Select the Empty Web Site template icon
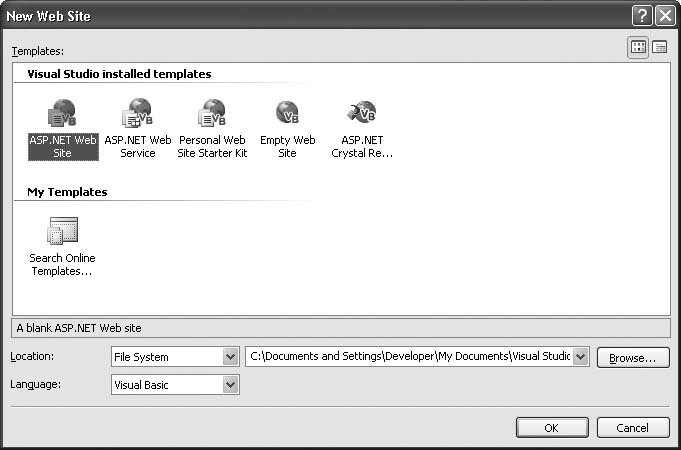Image resolution: width=681 pixels, height=450 pixels. [287, 112]
